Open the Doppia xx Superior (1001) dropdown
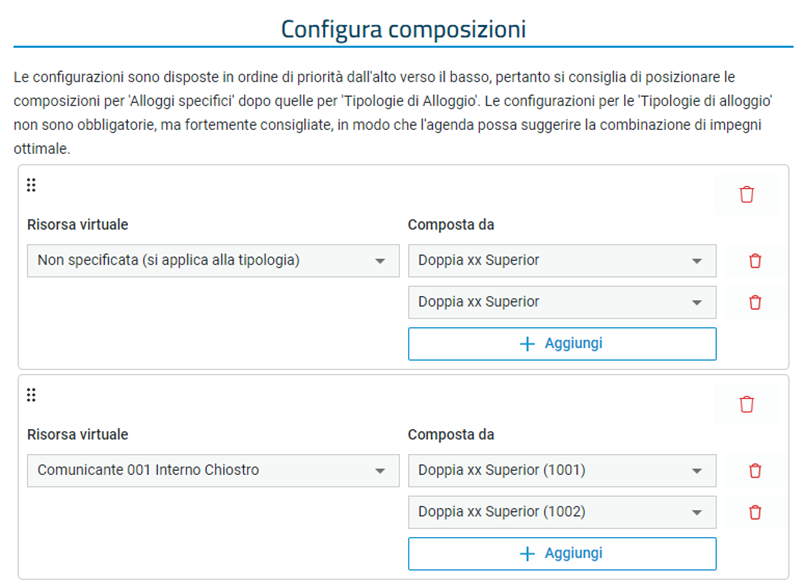This screenshot has width=805, height=585. click(x=562, y=470)
